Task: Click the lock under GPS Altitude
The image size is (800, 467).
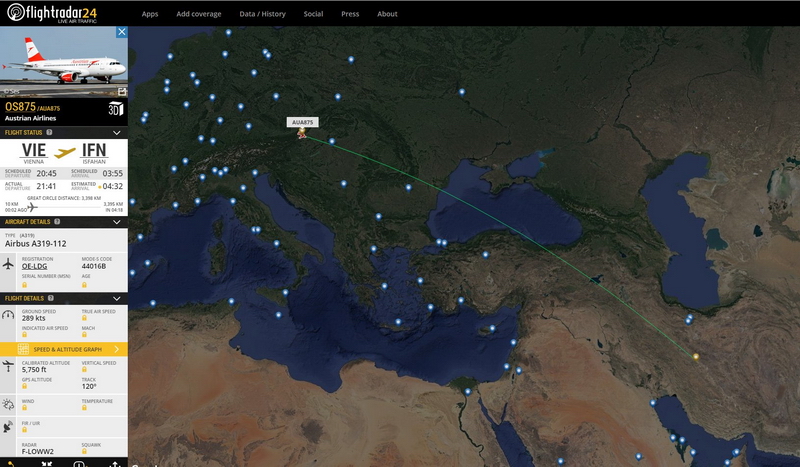Action: point(24,386)
